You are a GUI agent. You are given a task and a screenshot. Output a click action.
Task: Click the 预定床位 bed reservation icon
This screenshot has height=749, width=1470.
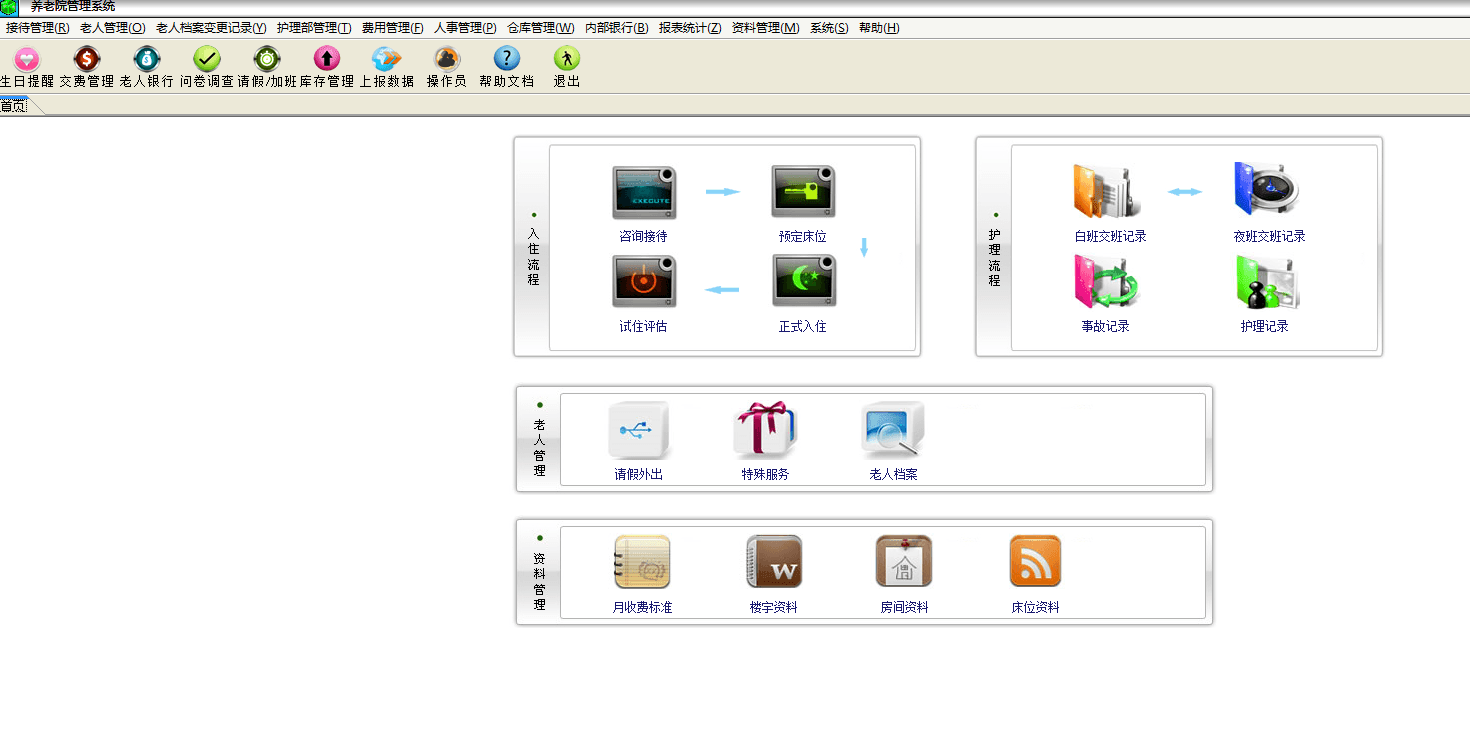click(x=803, y=192)
